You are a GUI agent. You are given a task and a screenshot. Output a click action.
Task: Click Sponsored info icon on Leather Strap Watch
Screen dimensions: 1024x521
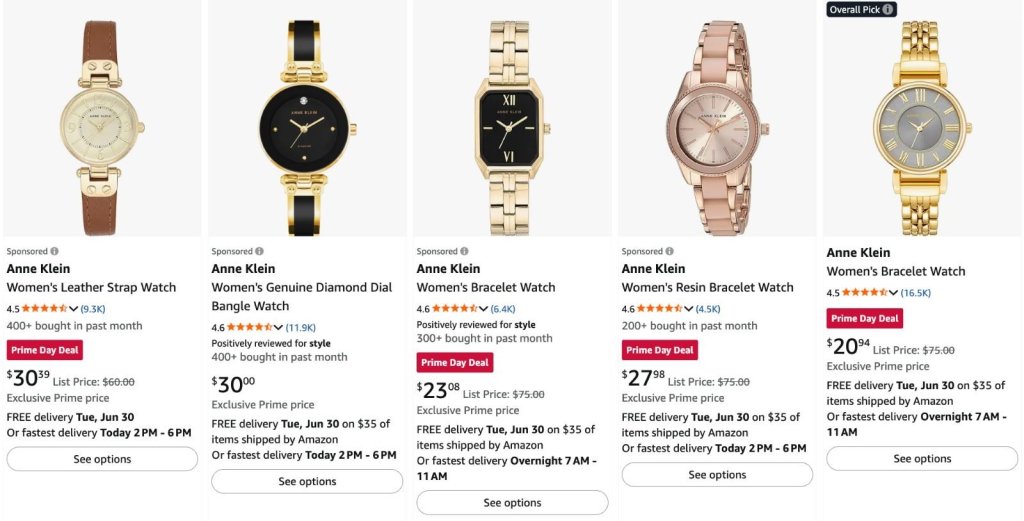click(55, 251)
